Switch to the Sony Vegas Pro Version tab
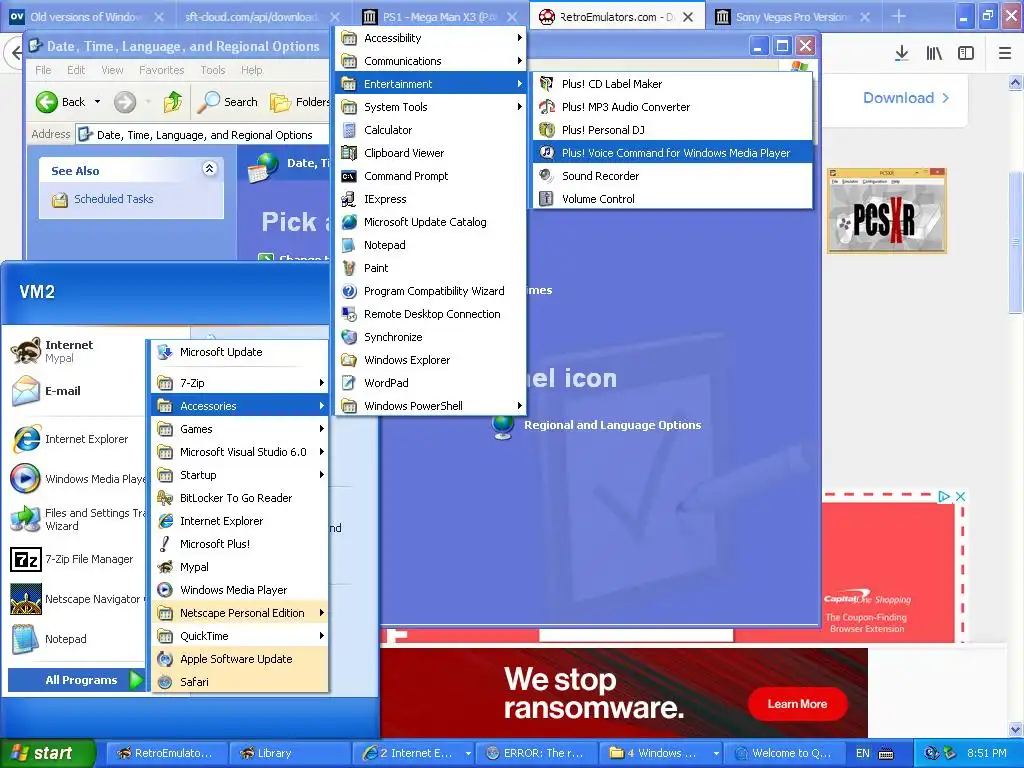 click(x=792, y=17)
